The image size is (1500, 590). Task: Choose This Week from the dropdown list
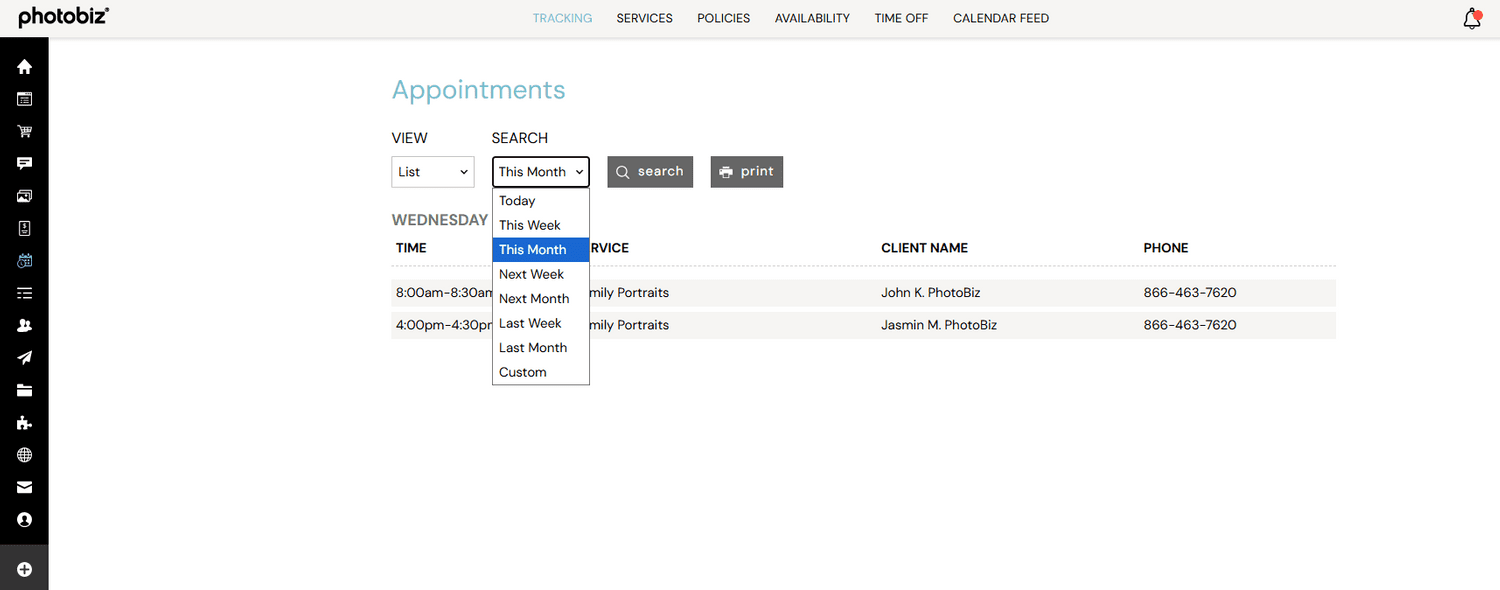pos(540,225)
